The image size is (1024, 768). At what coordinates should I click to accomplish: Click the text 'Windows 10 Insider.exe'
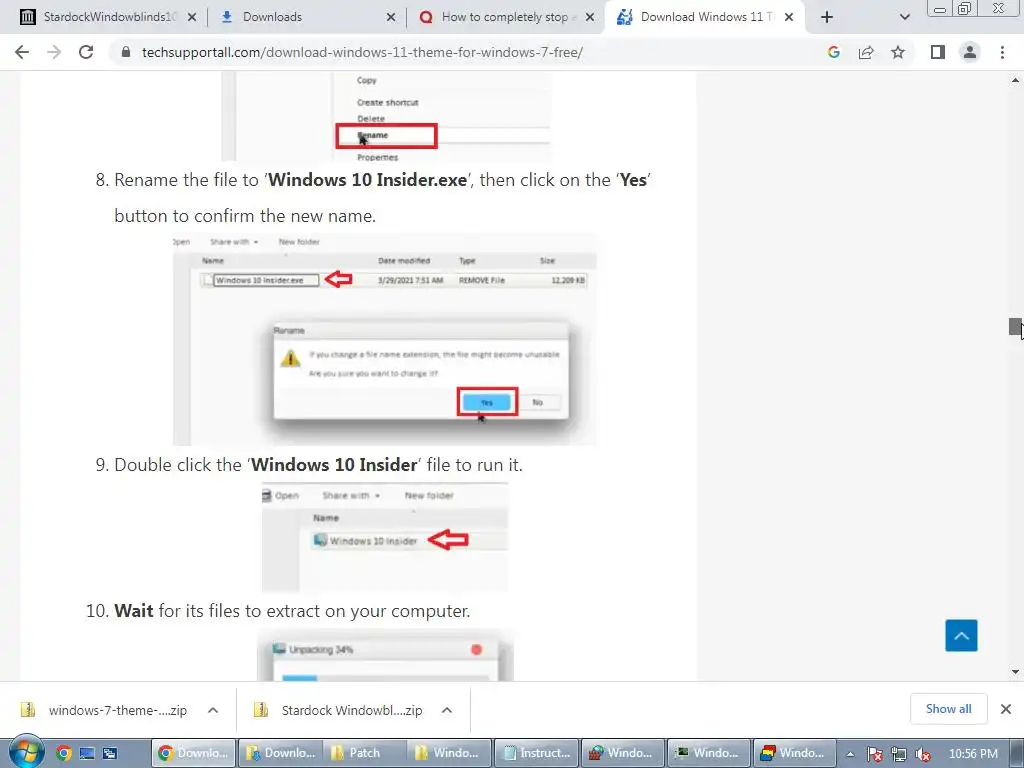tap(368, 180)
